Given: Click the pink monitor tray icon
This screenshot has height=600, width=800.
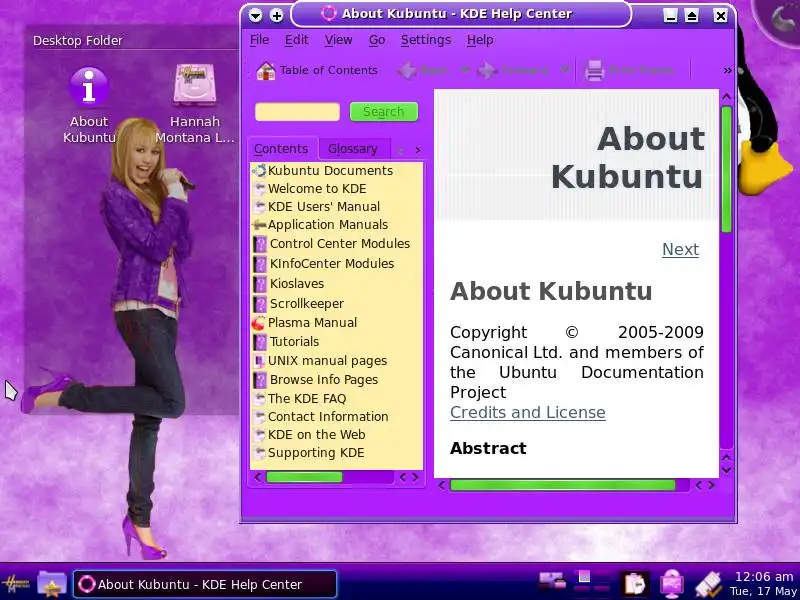Looking at the screenshot, I should point(671,584).
